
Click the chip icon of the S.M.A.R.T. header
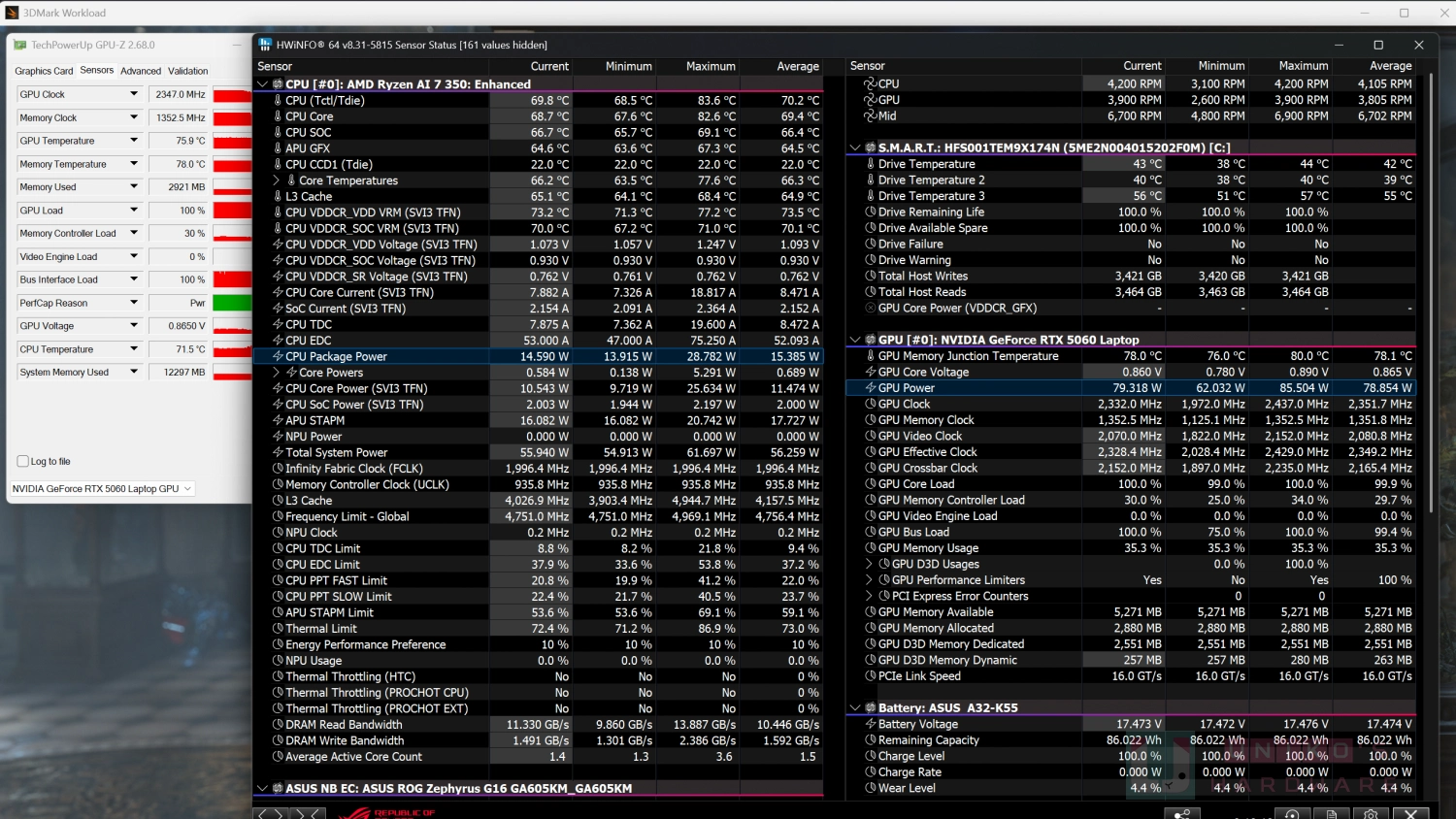[871, 147]
